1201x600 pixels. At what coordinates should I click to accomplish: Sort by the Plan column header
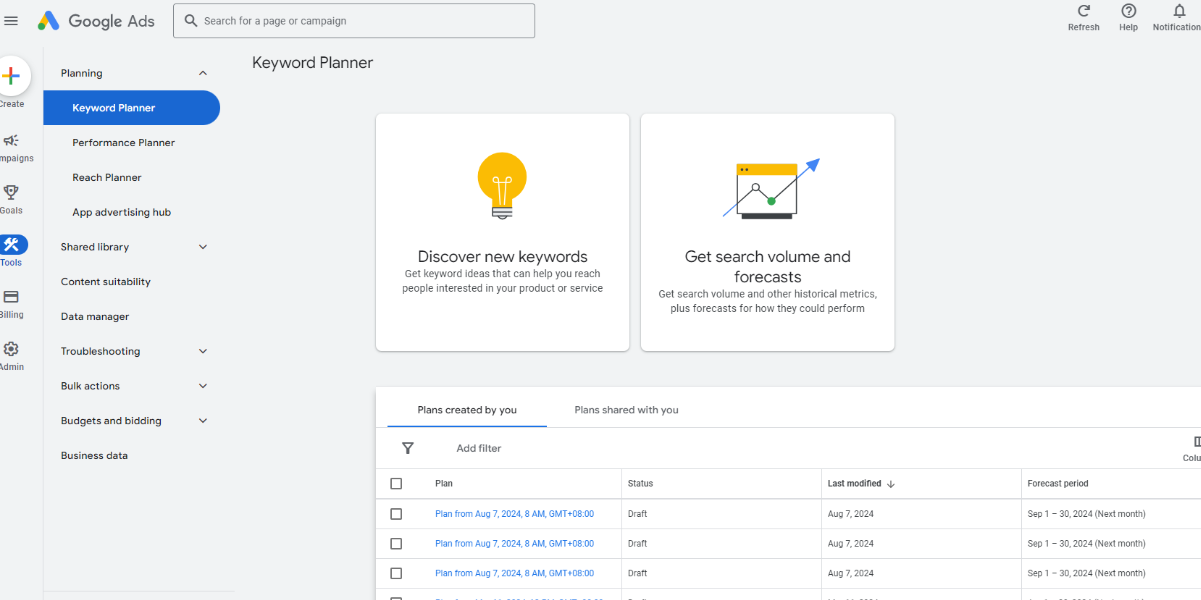click(444, 484)
